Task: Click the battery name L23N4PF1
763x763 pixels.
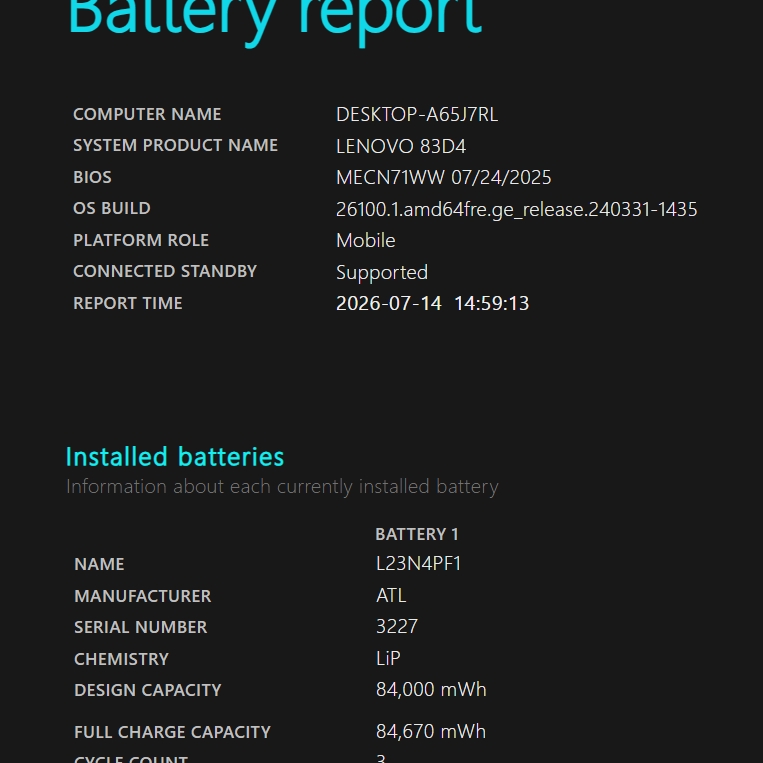Action: pyautogui.click(x=418, y=563)
